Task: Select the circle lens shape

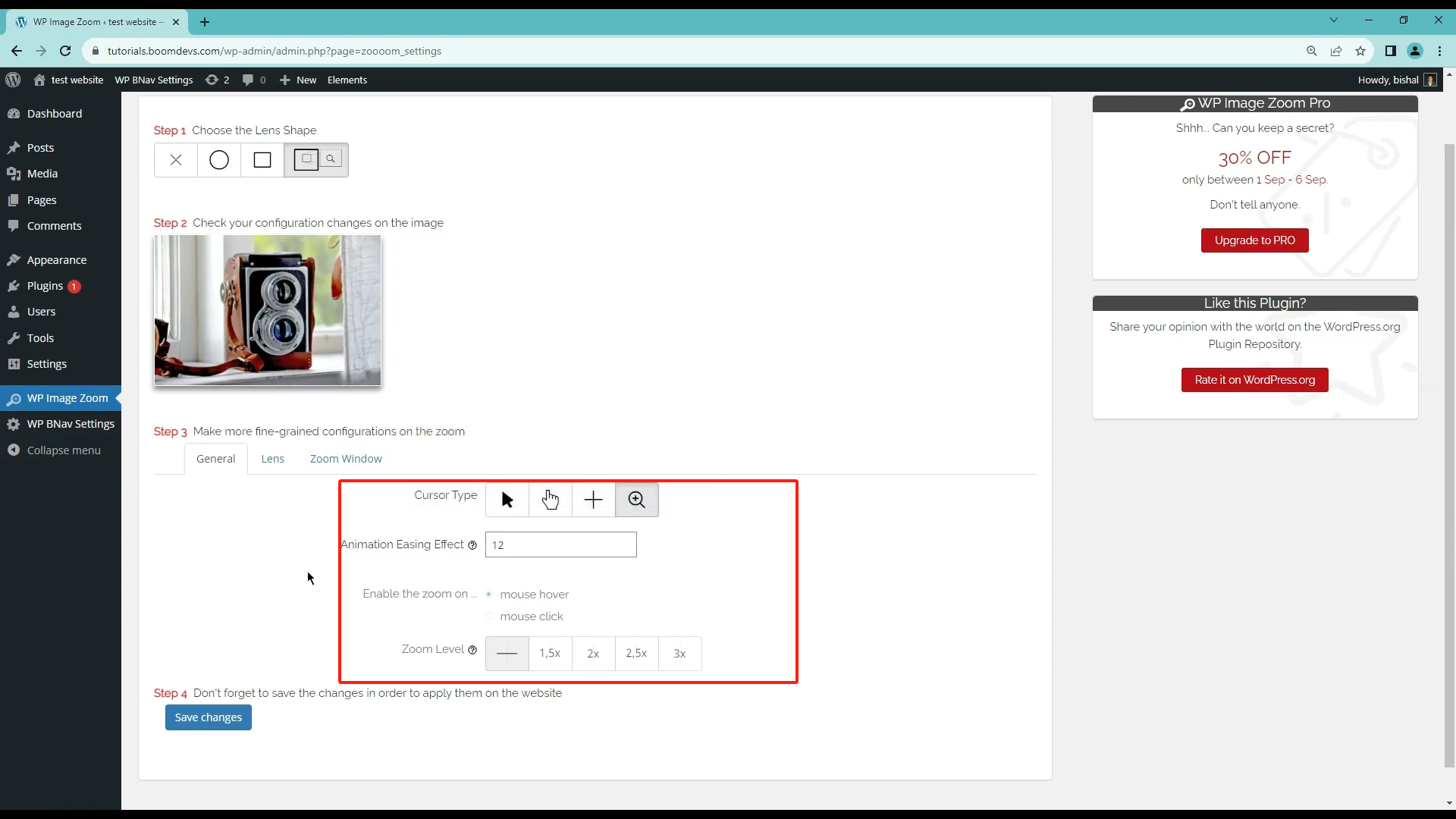Action: pos(219,160)
